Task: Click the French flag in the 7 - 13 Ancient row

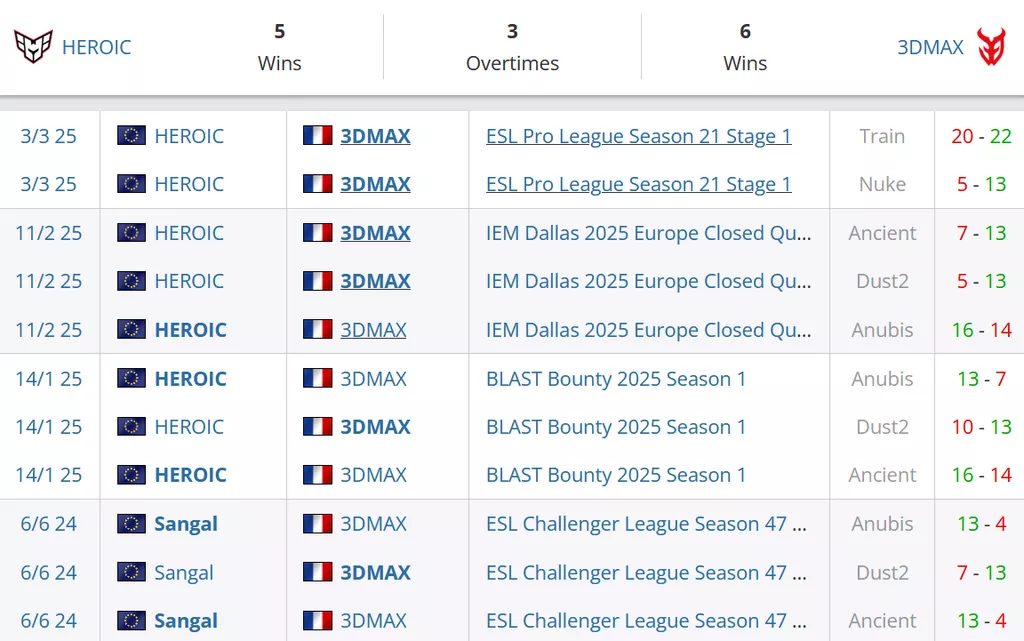Action: tap(317, 232)
